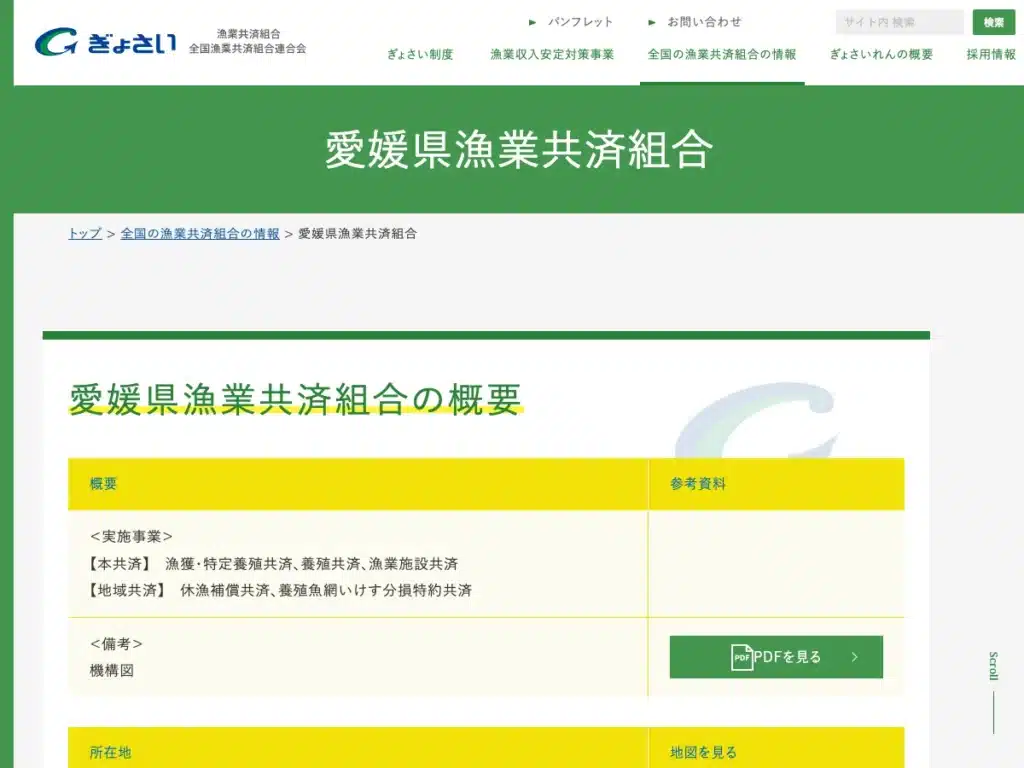Select the 愛媛県漁業共済組合 banner title

click(x=519, y=150)
